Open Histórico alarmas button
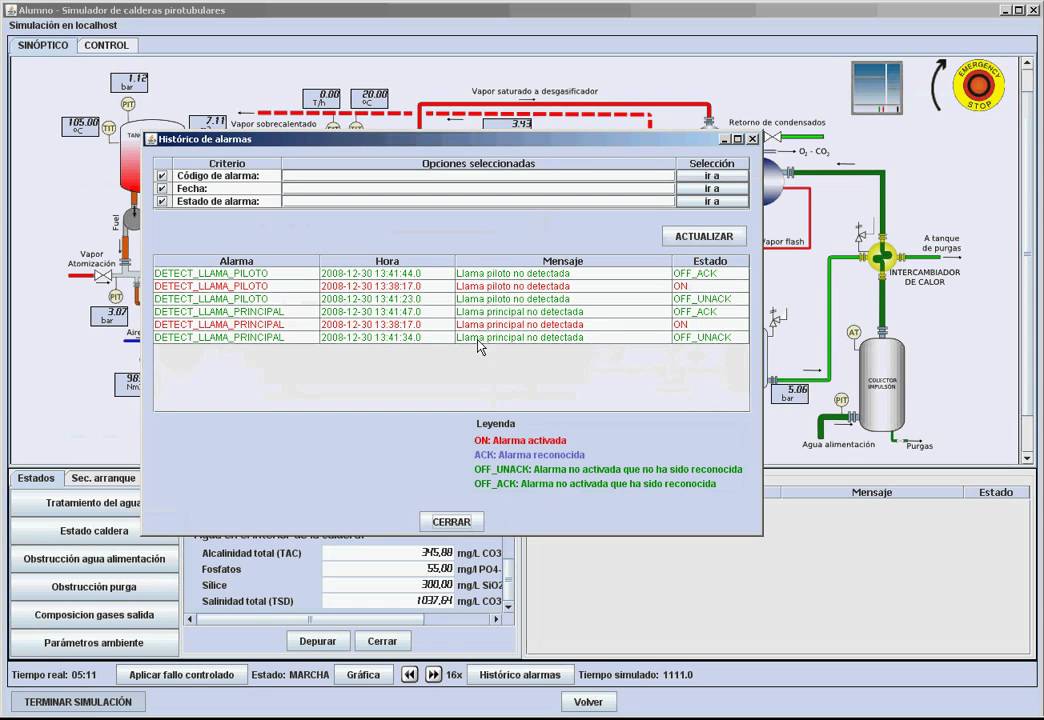This screenshot has height=720, width=1044. pyautogui.click(x=520, y=675)
